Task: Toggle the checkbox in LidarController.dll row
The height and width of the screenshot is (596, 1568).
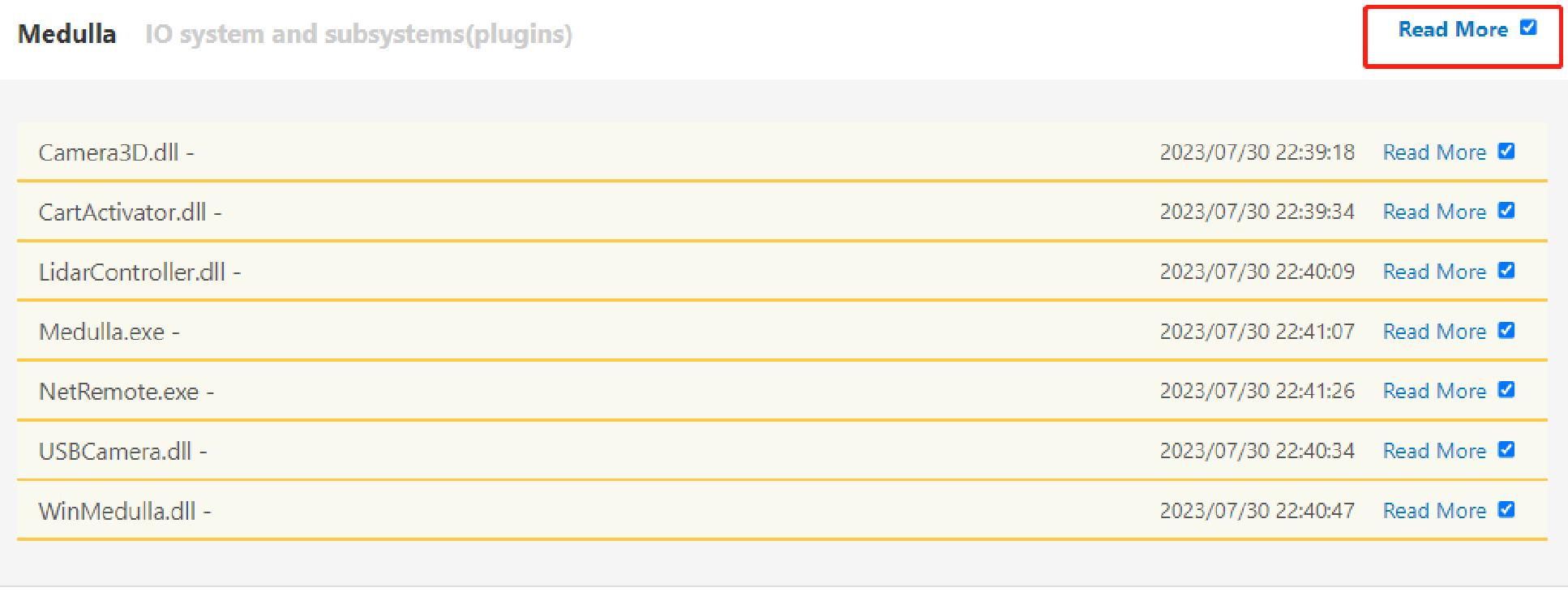Action: [x=1506, y=271]
